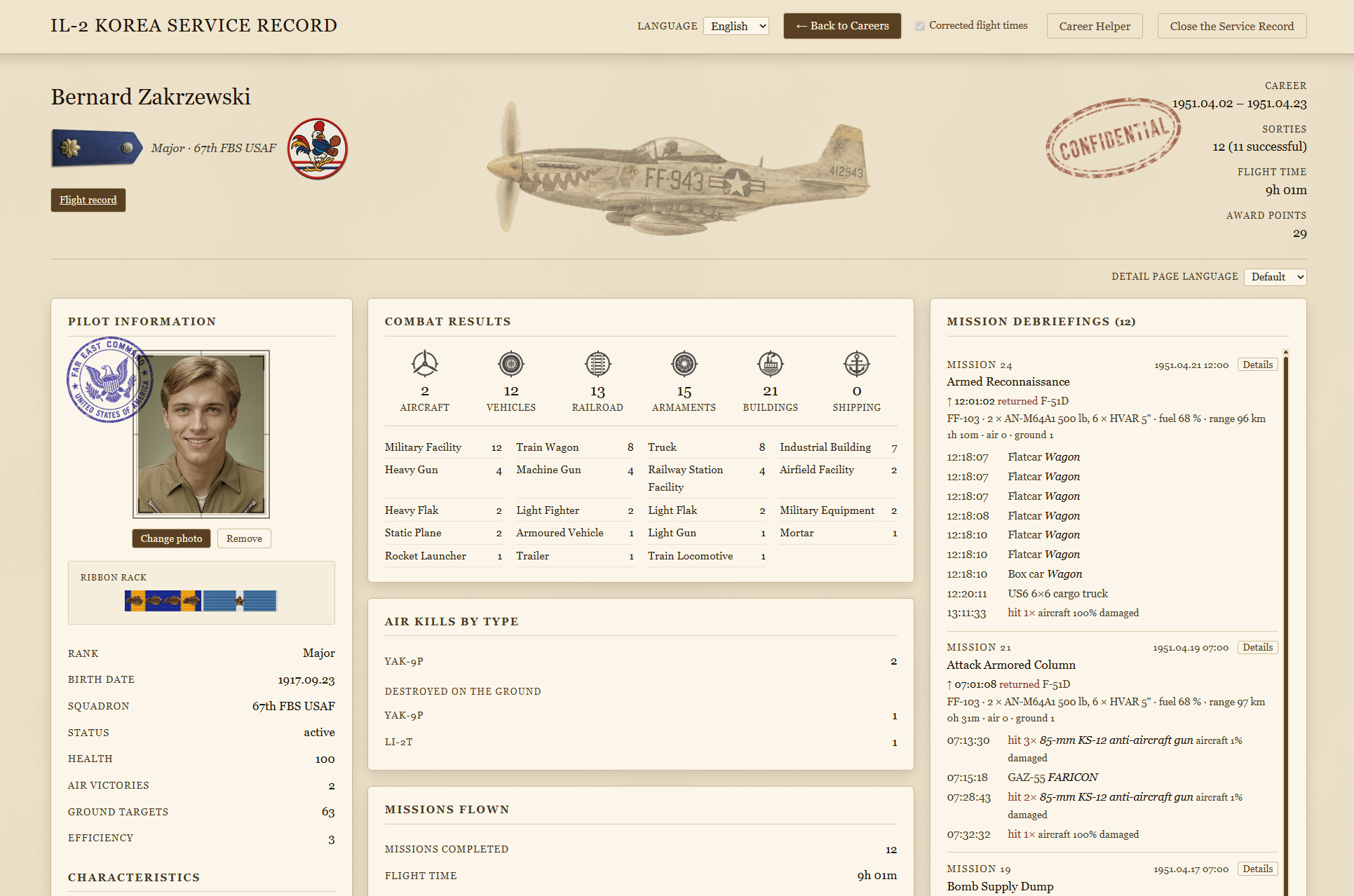
Task: Click the Change photo button
Action: (x=171, y=538)
